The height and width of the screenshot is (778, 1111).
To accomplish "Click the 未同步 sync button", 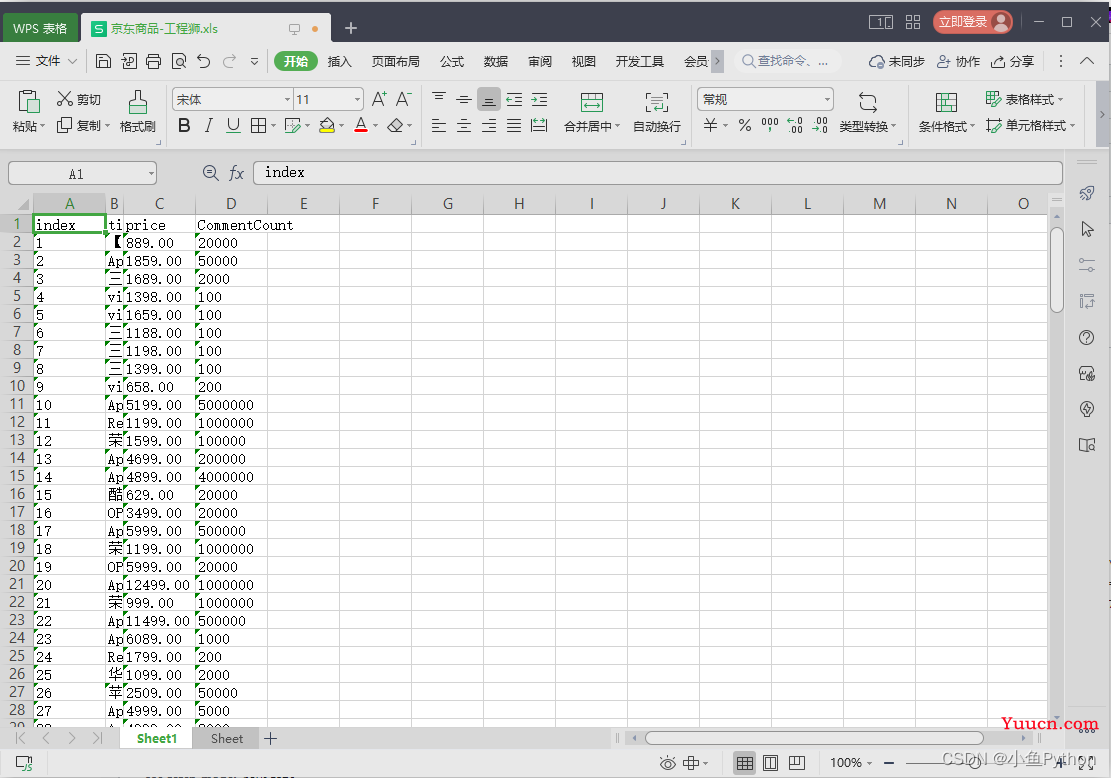I will click(897, 62).
